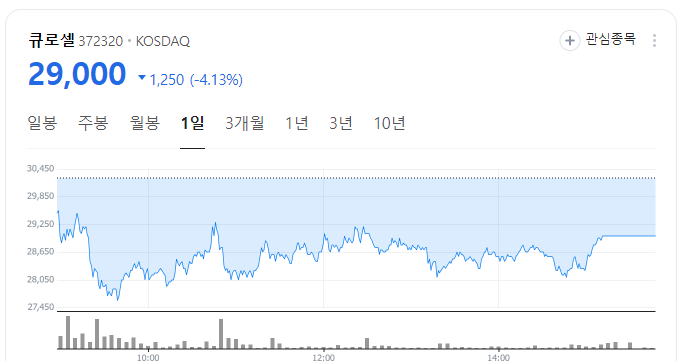The width and height of the screenshot is (685, 361).
Task: Switch to the 월봉 monthly candle tab
Action: [145, 123]
